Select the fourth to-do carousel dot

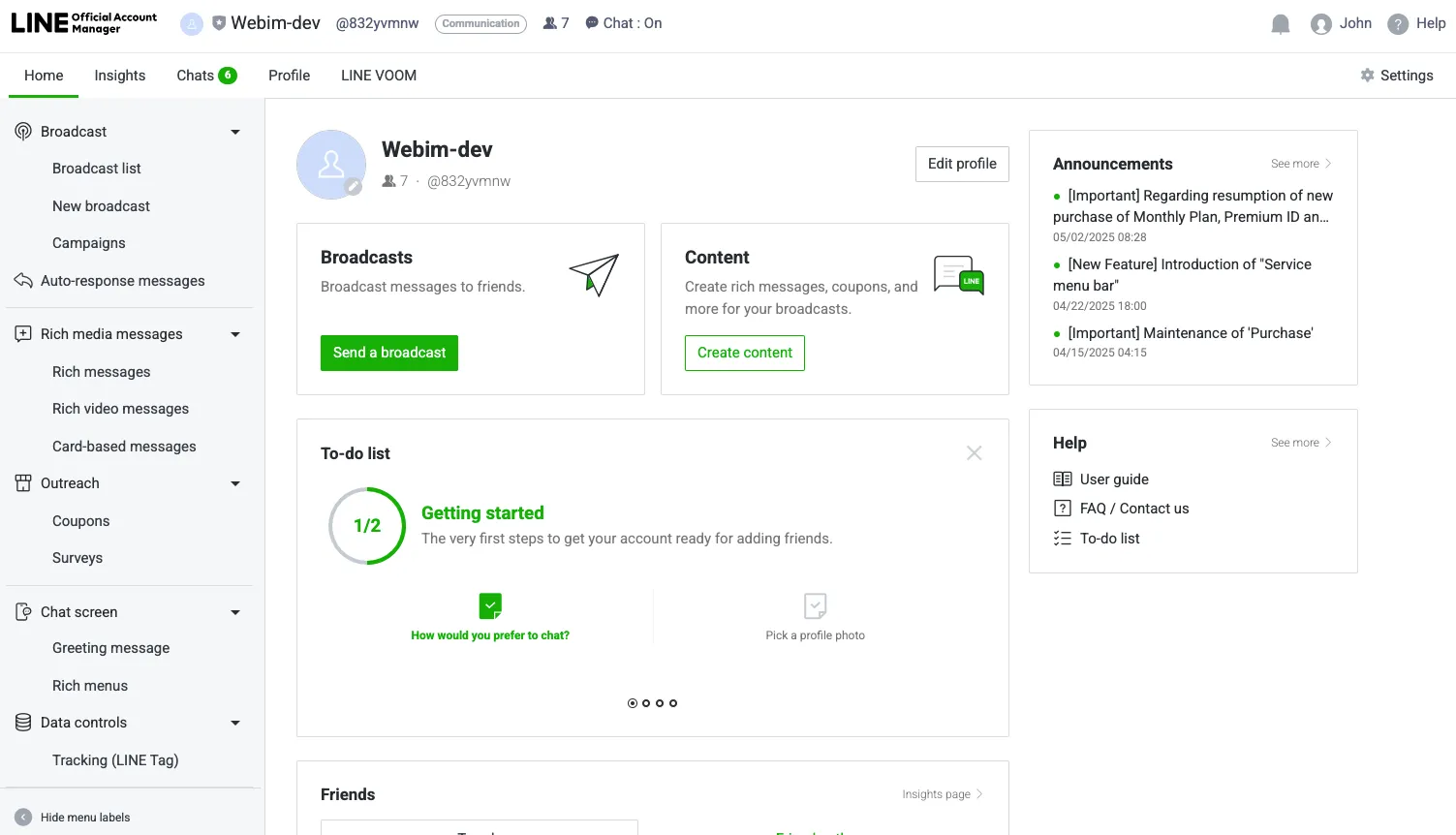(x=673, y=703)
